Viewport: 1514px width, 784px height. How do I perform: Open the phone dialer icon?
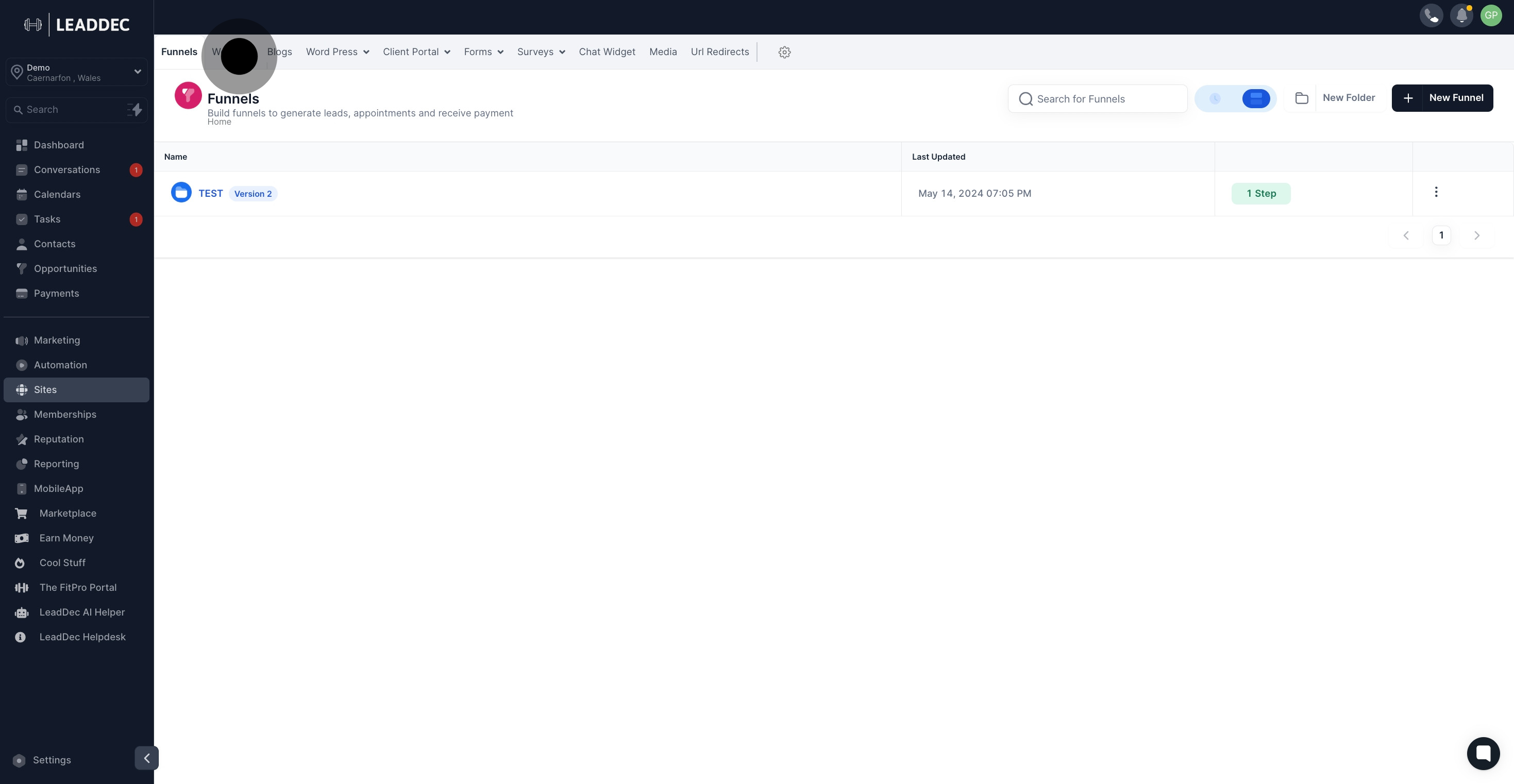(1431, 15)
